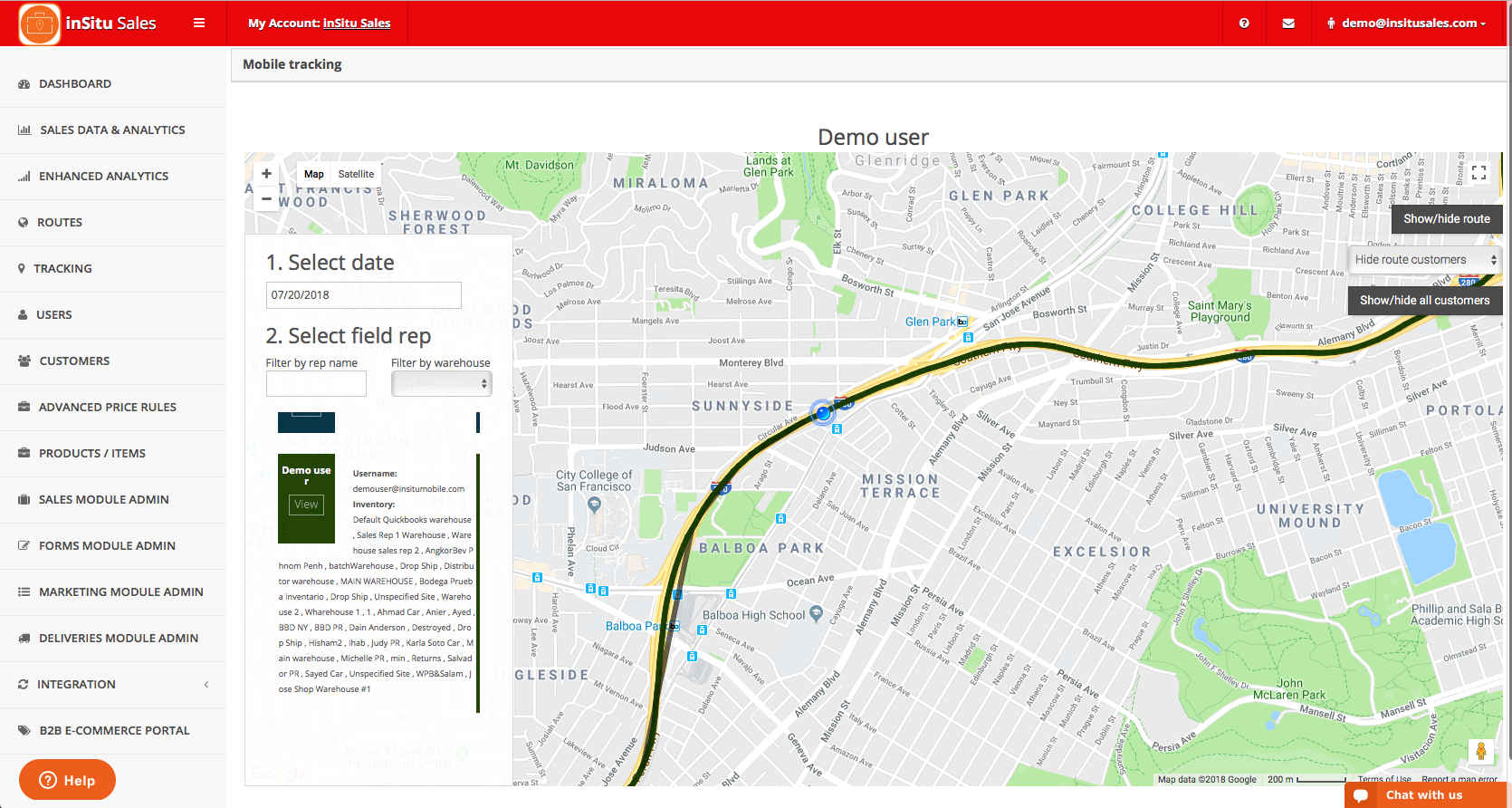This screenshot has height=808, width=1512.
Task: Open the inSitu Sales account link
Action: click(357, 24)
